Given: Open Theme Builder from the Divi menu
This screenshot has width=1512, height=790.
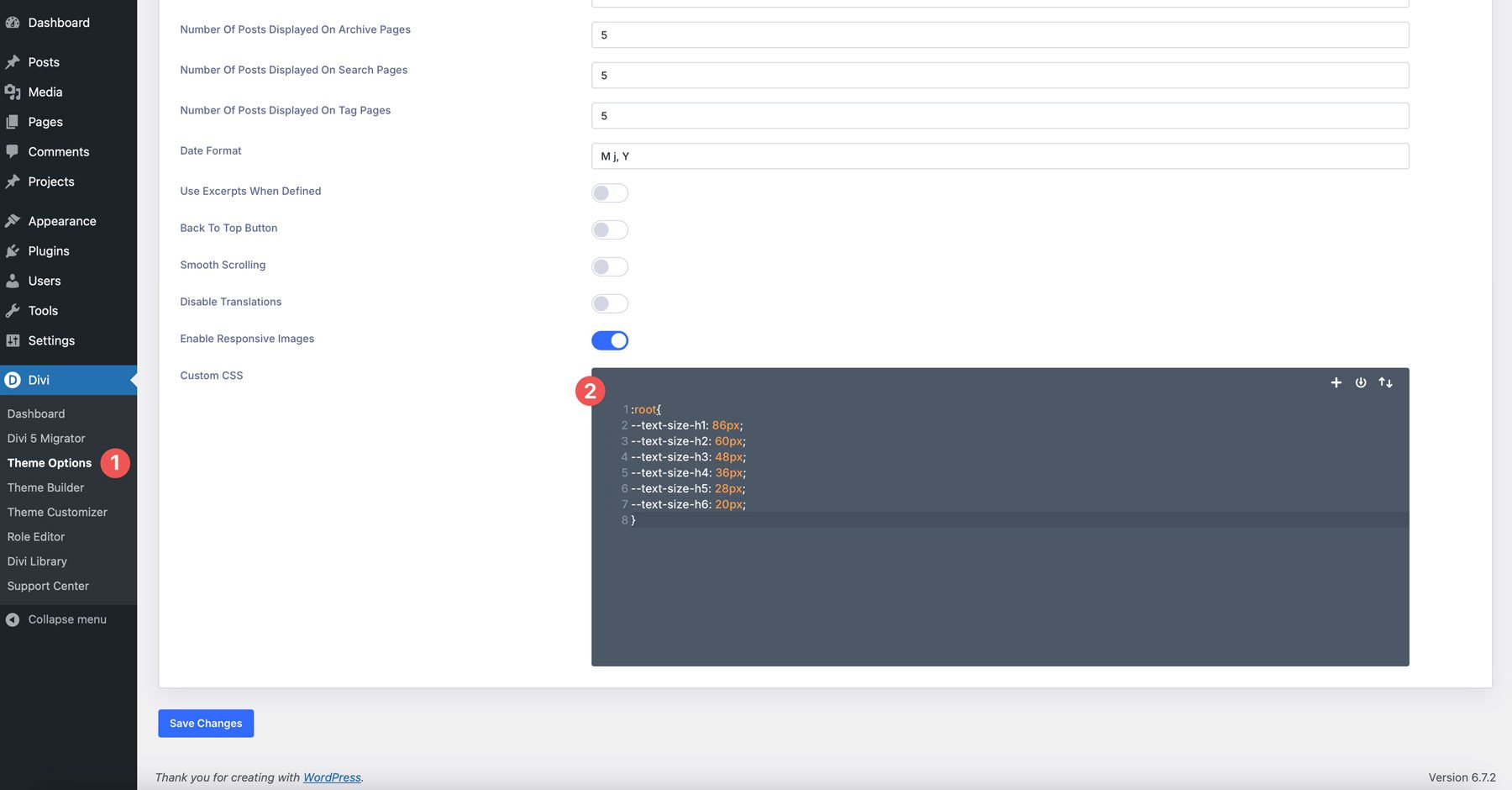Looking at the screenshot, I should [x=45, y=487].
